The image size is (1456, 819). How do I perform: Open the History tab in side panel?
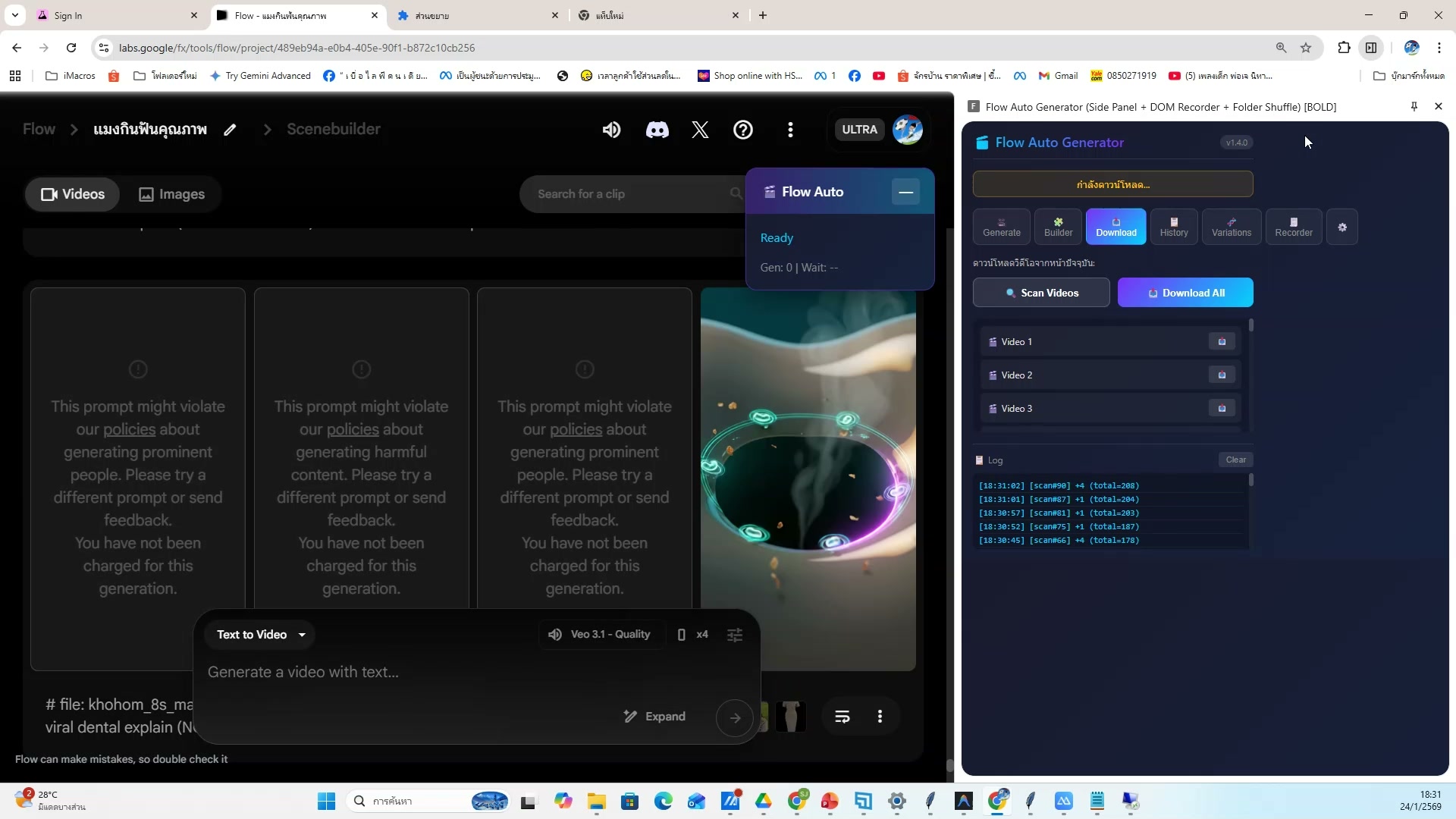tap(1173, 227)
